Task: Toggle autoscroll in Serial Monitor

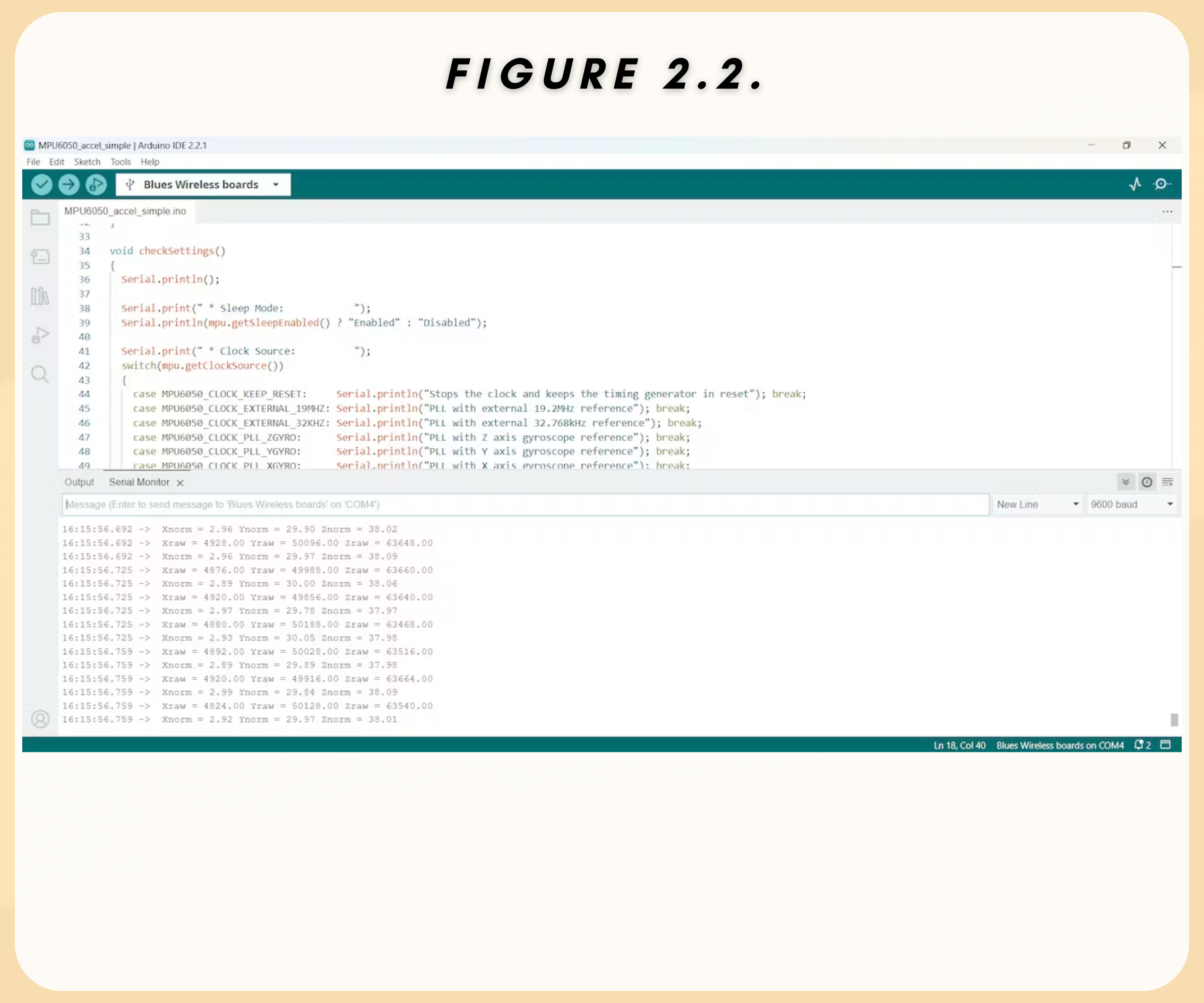Action: pos(1125,482)
